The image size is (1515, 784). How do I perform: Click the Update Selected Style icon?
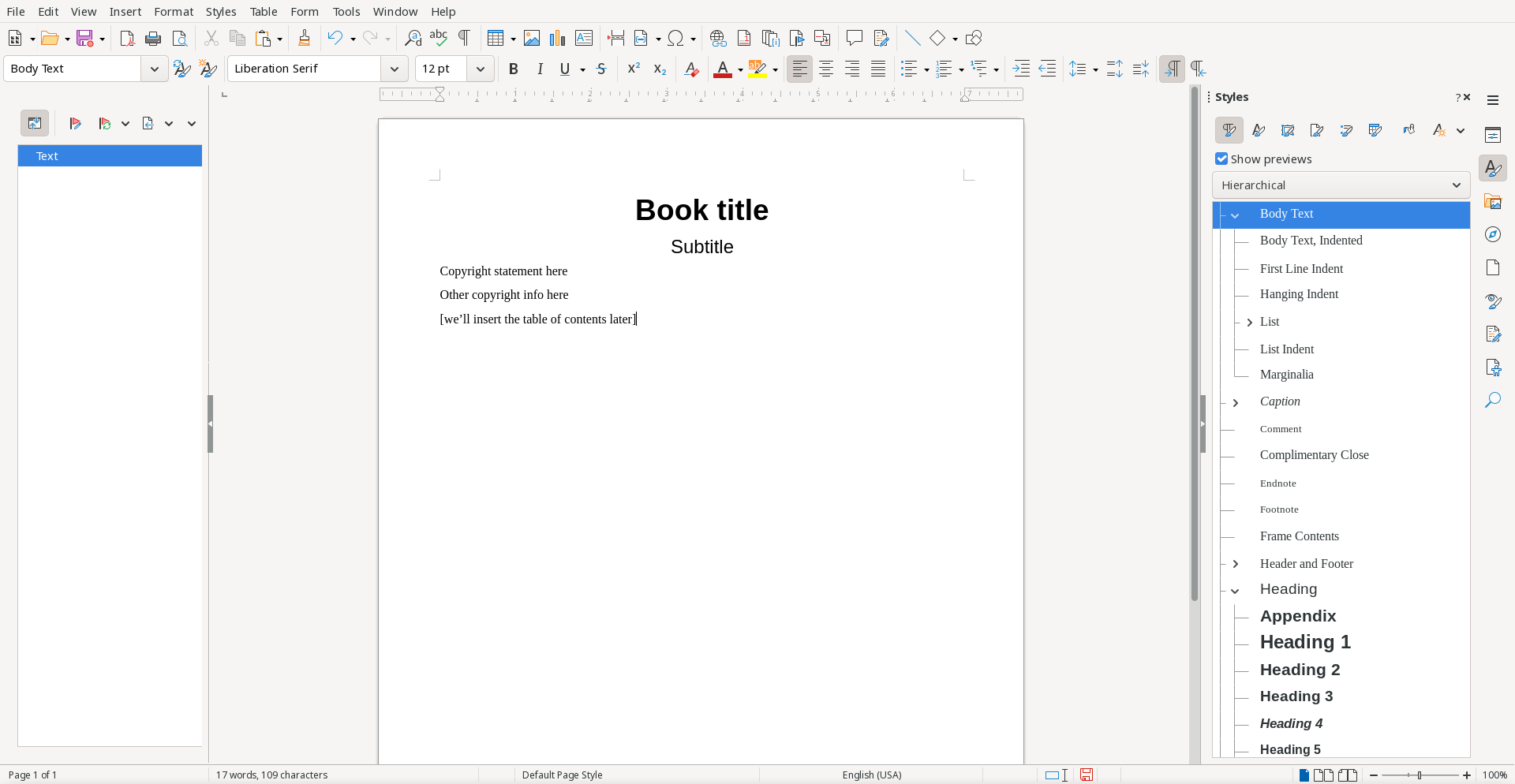pos(181,69)
